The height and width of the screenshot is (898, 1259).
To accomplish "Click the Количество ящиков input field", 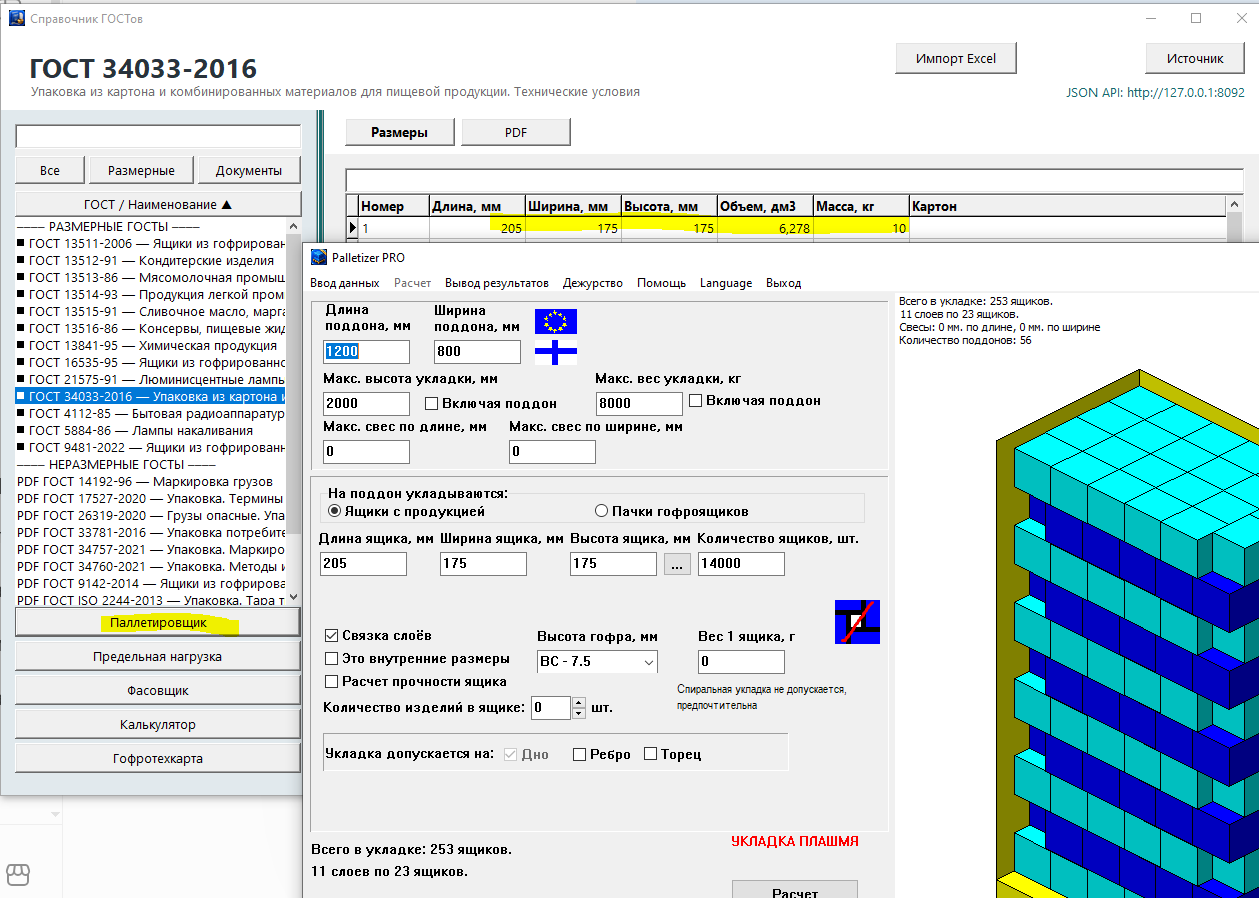I will coord(741,564).
